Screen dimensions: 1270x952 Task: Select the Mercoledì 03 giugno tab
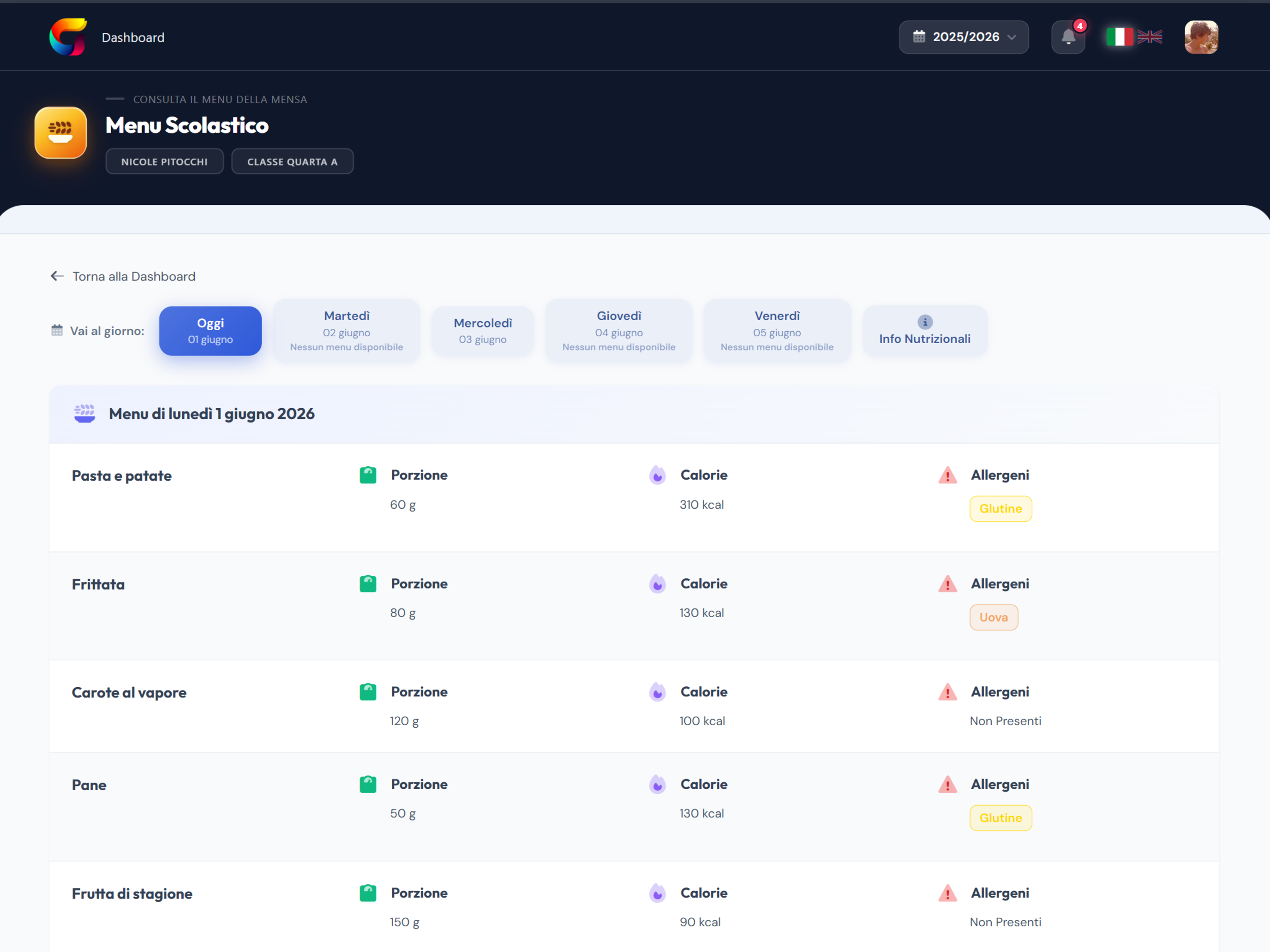pyautogui.click(x=482, y=331)
